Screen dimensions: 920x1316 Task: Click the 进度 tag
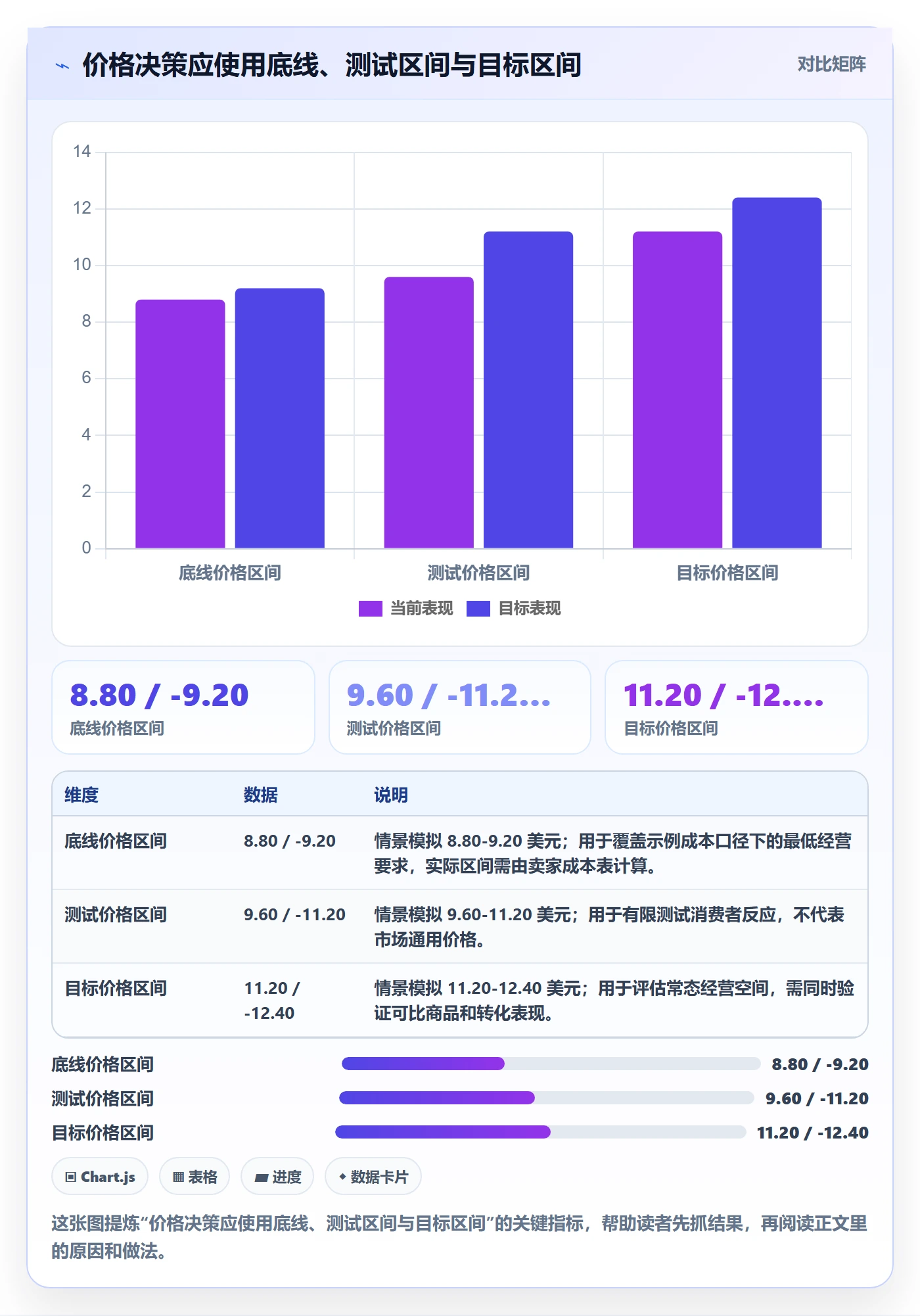tap(277, 1177)
